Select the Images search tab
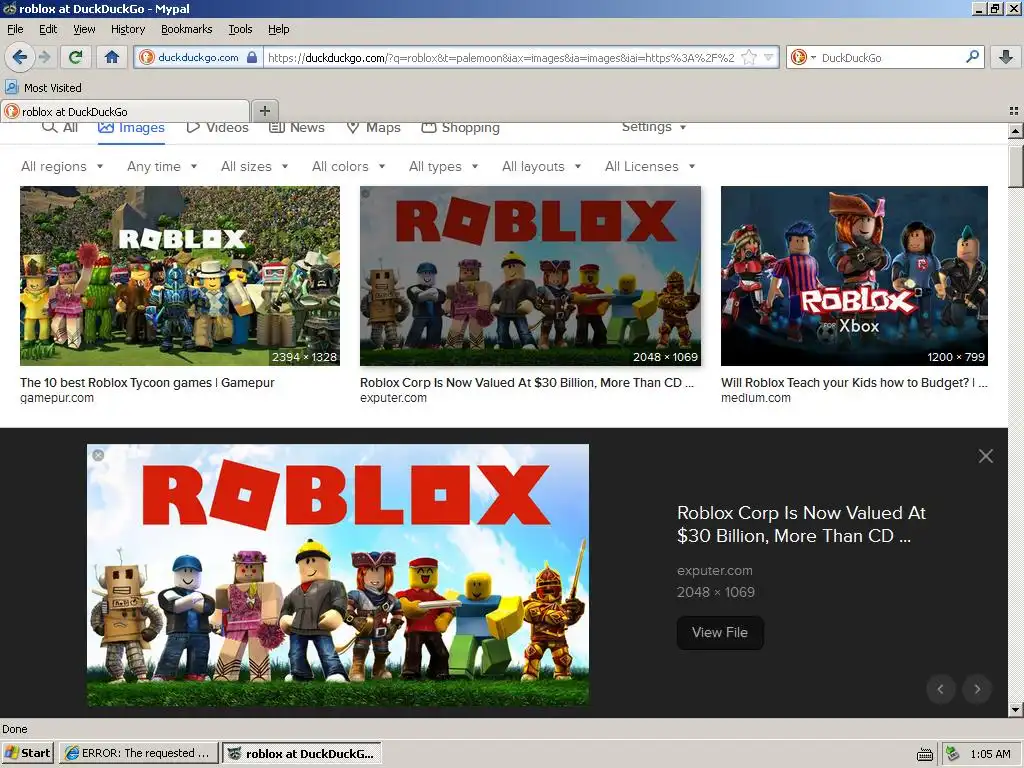 (131, 127)
